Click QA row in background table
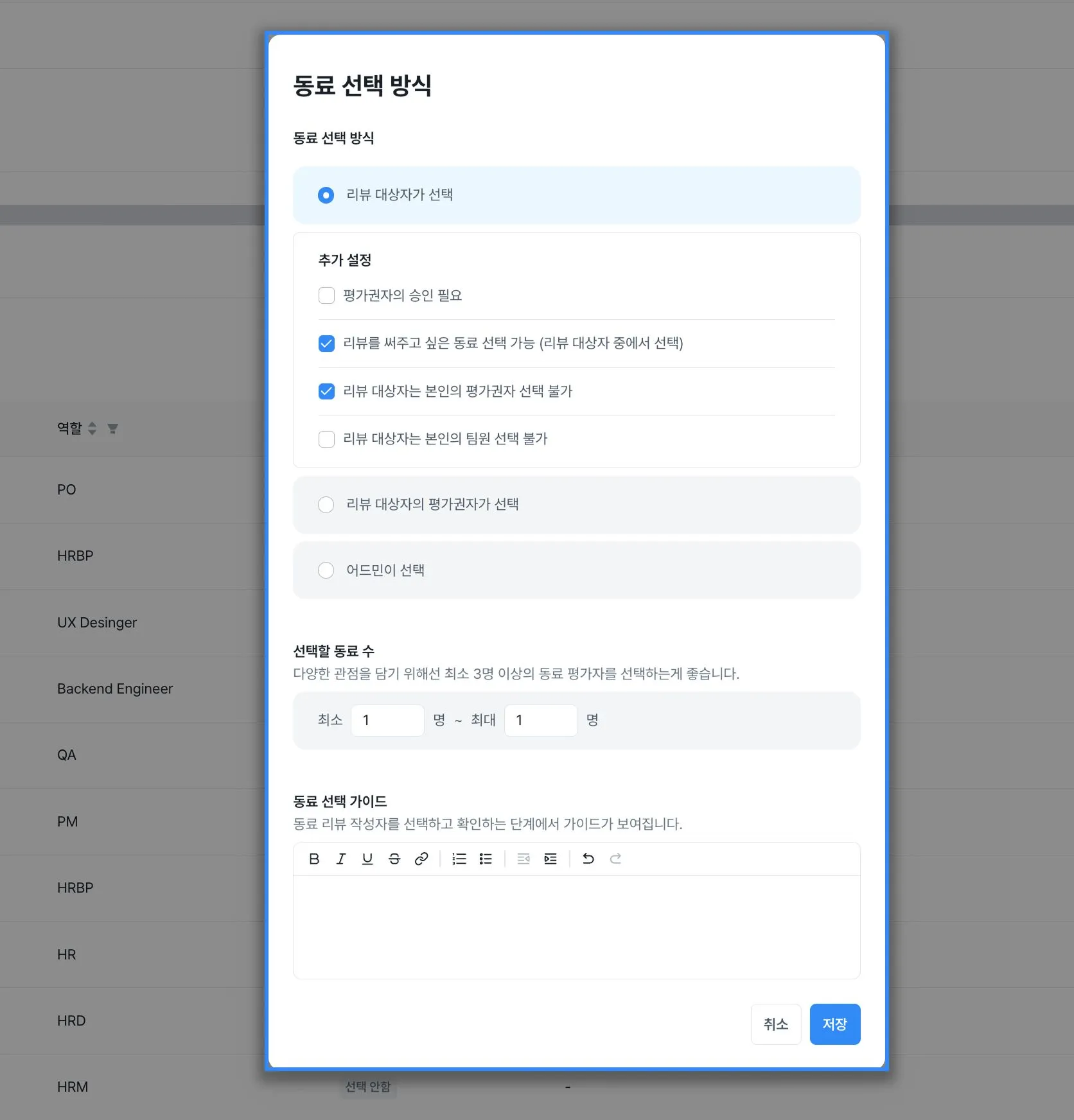This screenshot has height=1120, width=1074. click(67, 755)
